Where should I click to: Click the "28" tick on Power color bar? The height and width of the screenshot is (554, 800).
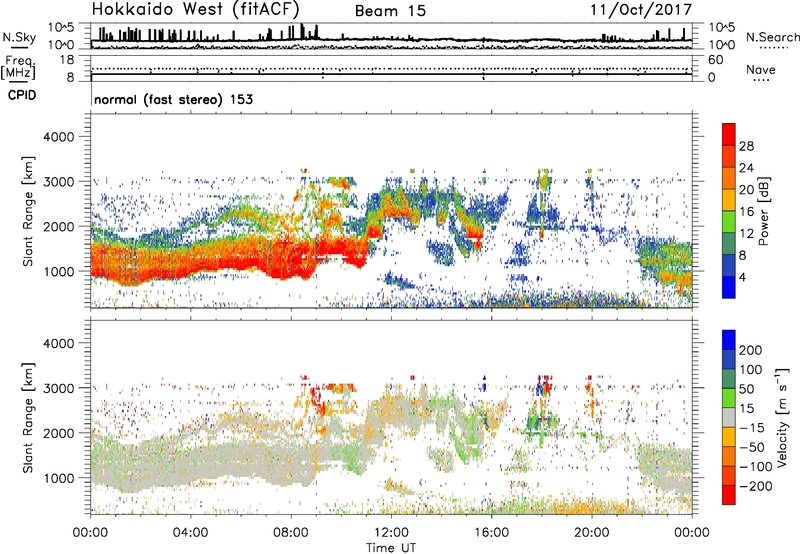[x=746, y=146]
